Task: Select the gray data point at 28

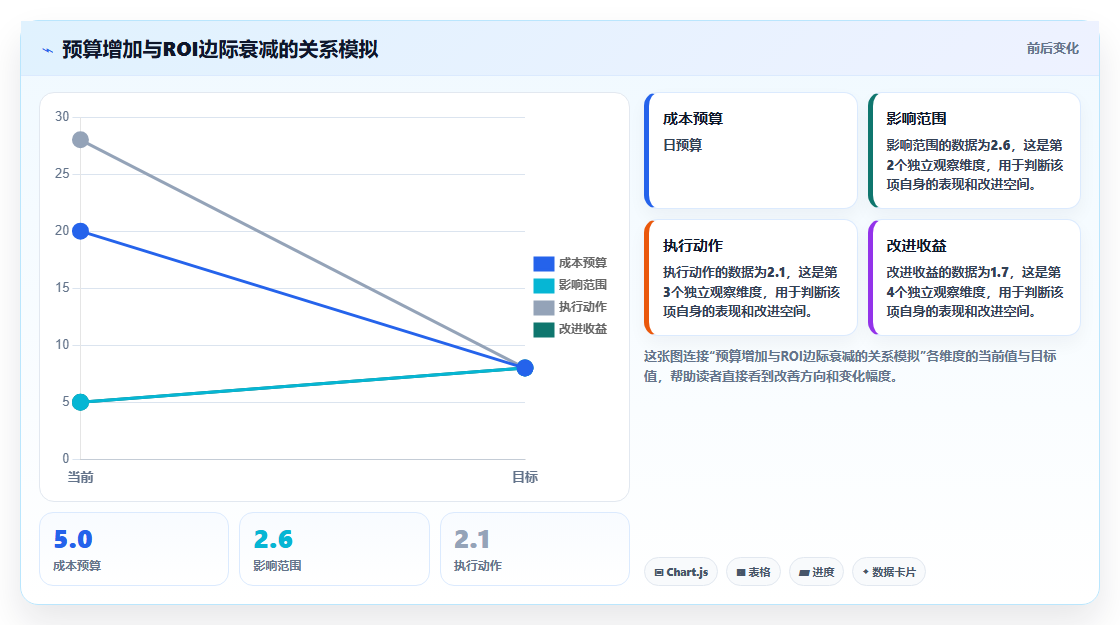Action: click(81, 140)
